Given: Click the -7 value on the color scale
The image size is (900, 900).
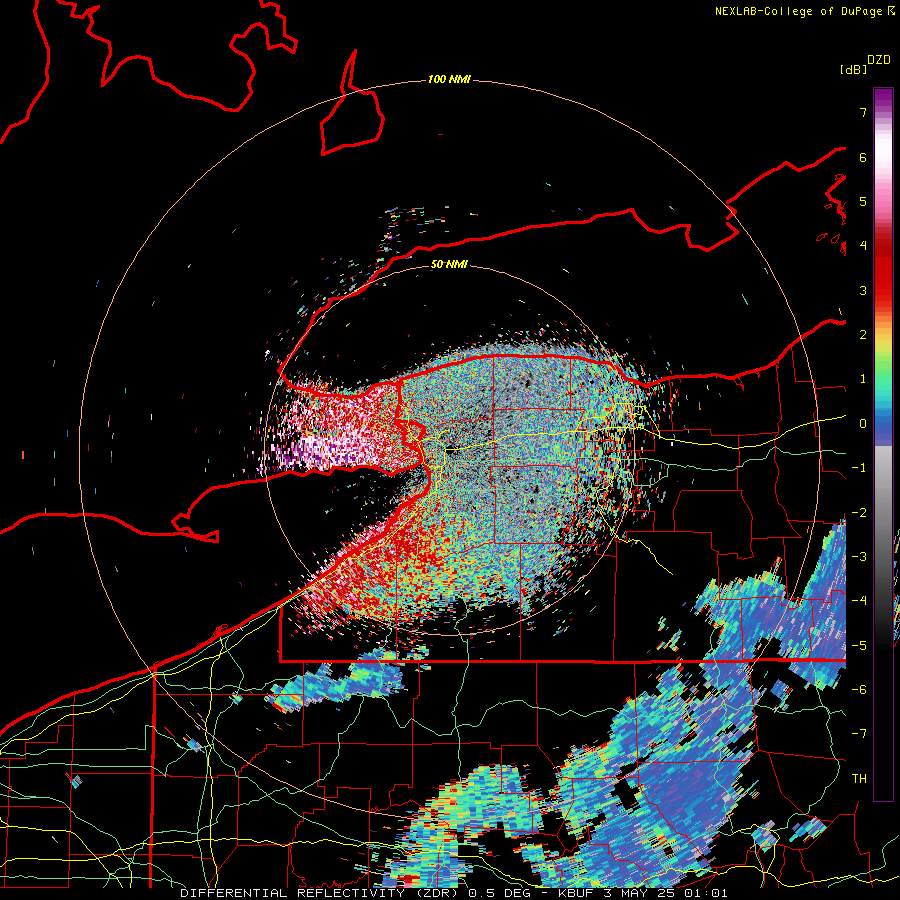Looking at the screenshot, I should coord(859,734).
